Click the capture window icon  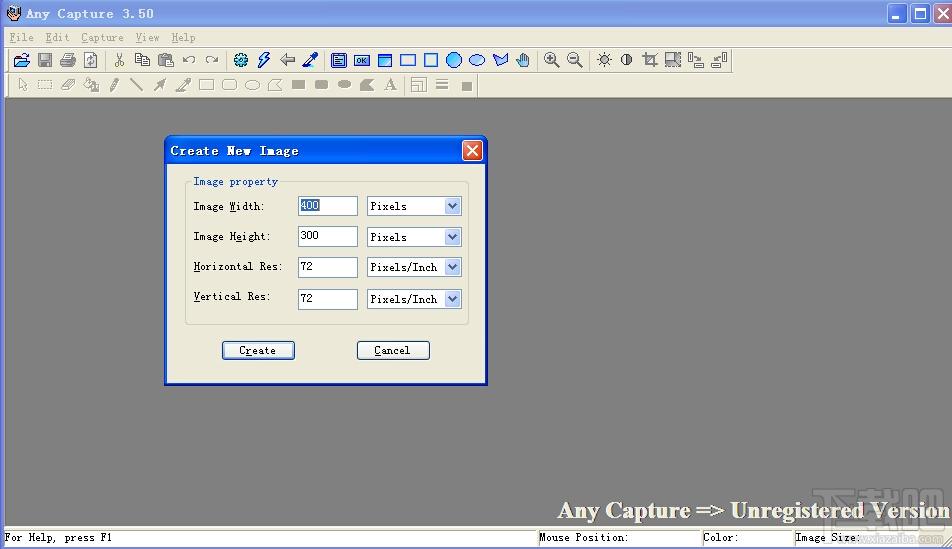(385, 60)
